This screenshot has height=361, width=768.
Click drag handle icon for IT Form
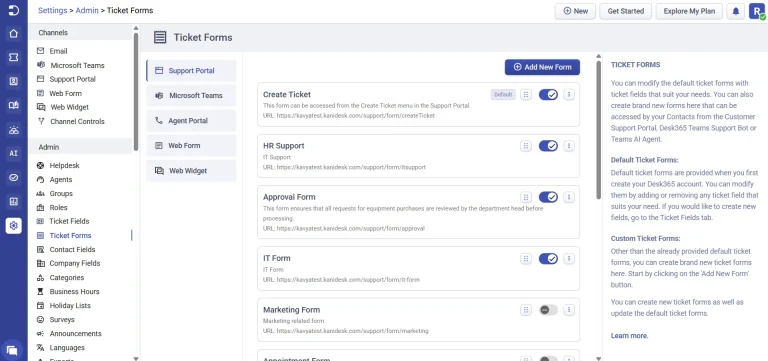[526, 258]
